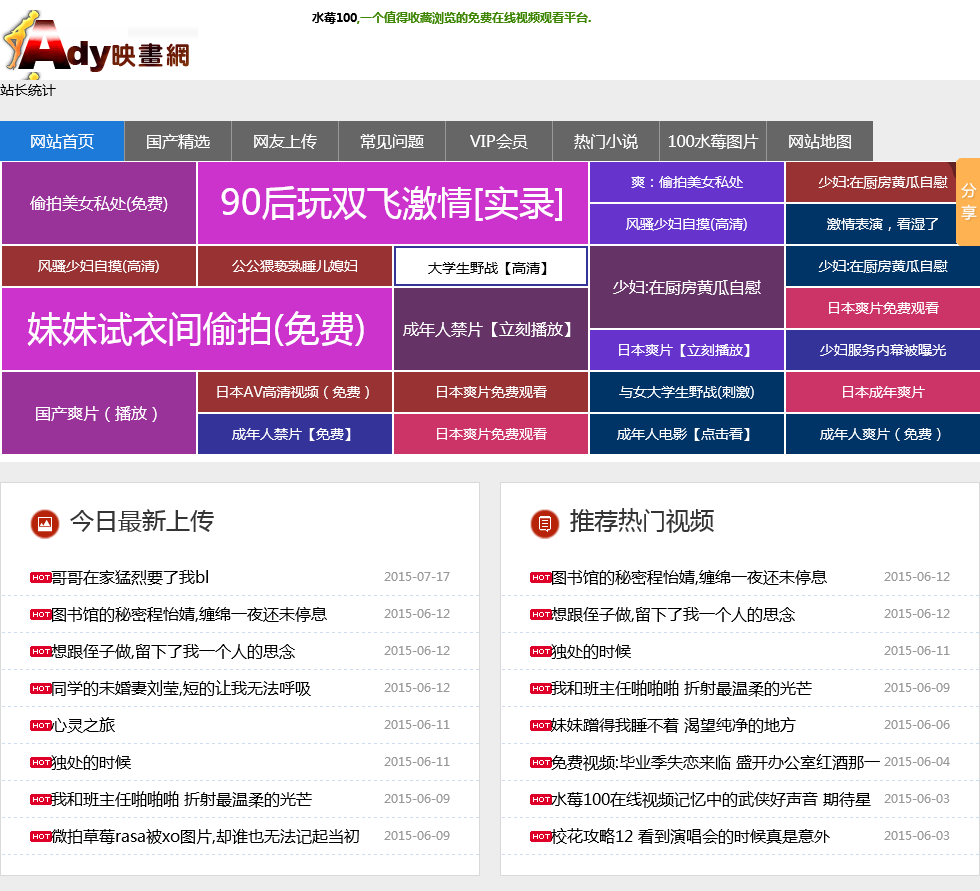Screen dimensions: 980x891
Task: Open the 国产精选 navigation tab
Action: (x=178, y=141)
